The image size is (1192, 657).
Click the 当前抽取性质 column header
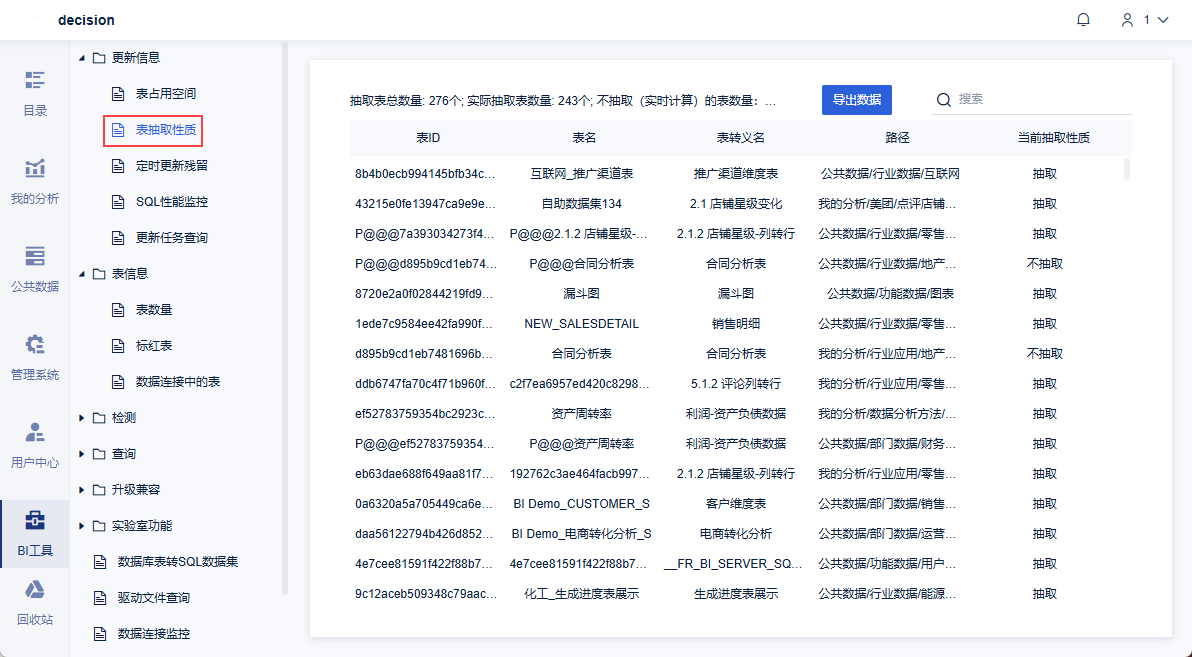point(1054,138)
